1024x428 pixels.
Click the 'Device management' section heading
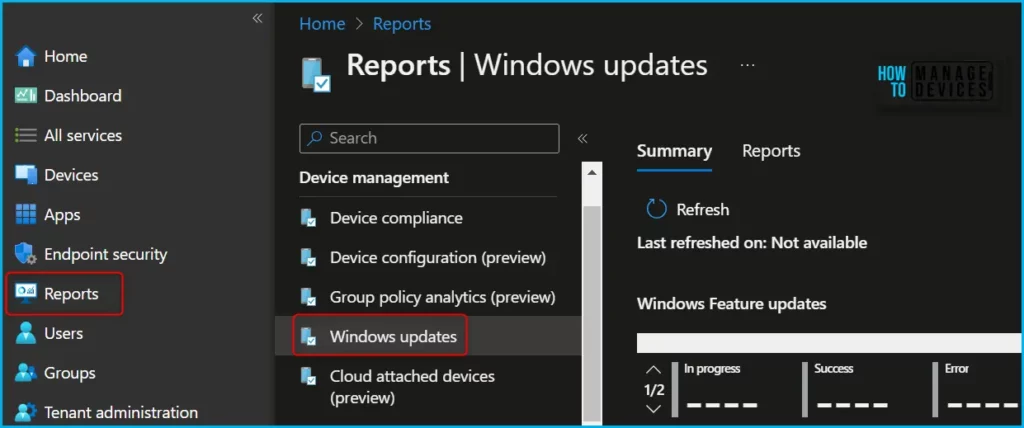374,178
